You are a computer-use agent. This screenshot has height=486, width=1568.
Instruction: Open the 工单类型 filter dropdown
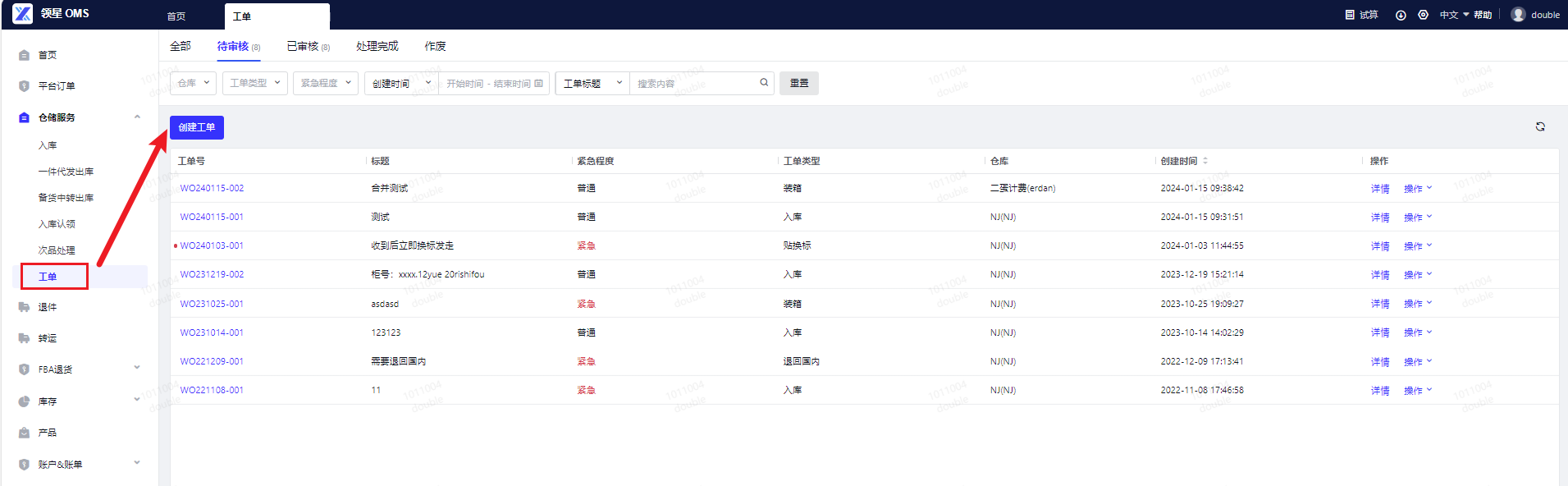tap(255, 83)
